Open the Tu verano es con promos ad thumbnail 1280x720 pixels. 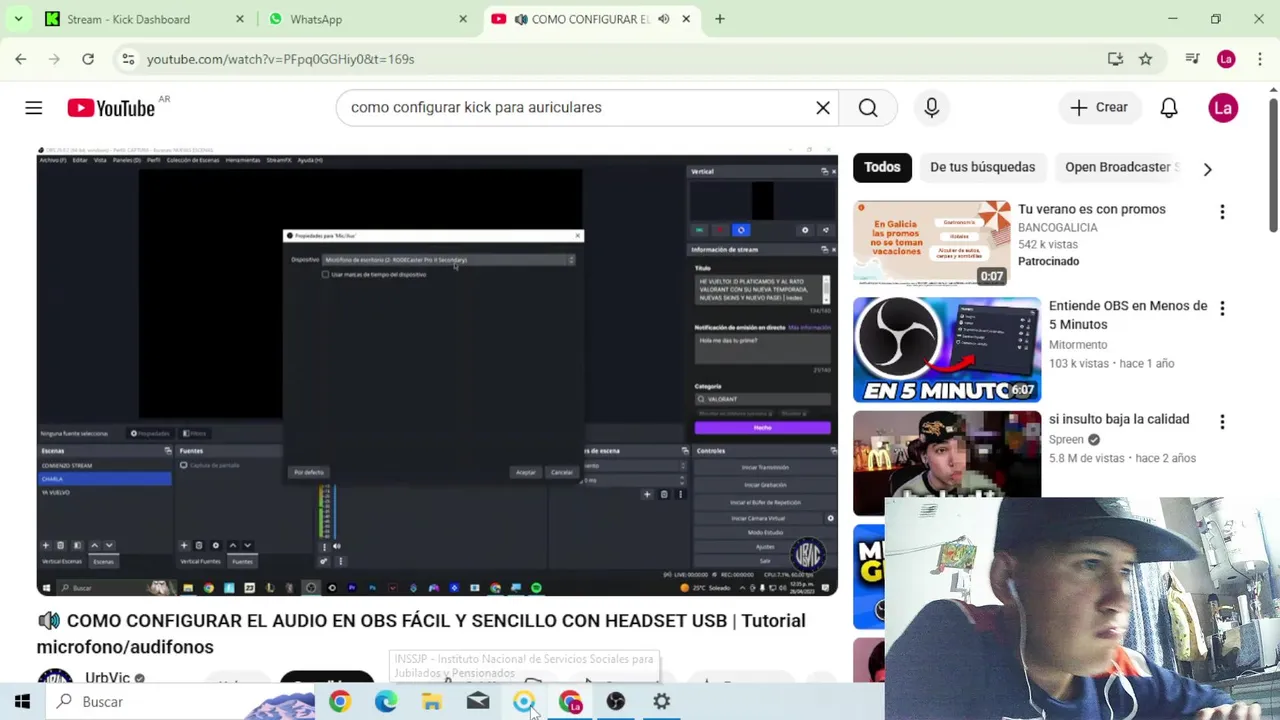pos(932,243)
